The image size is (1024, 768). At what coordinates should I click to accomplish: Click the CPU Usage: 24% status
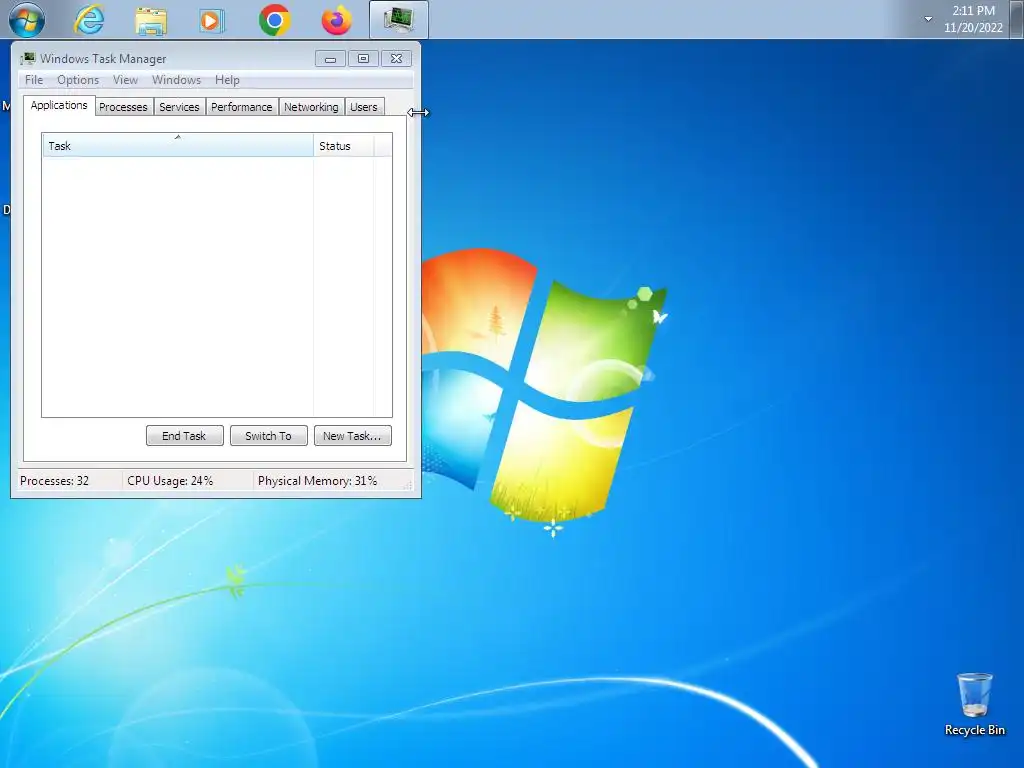(170, 481)
